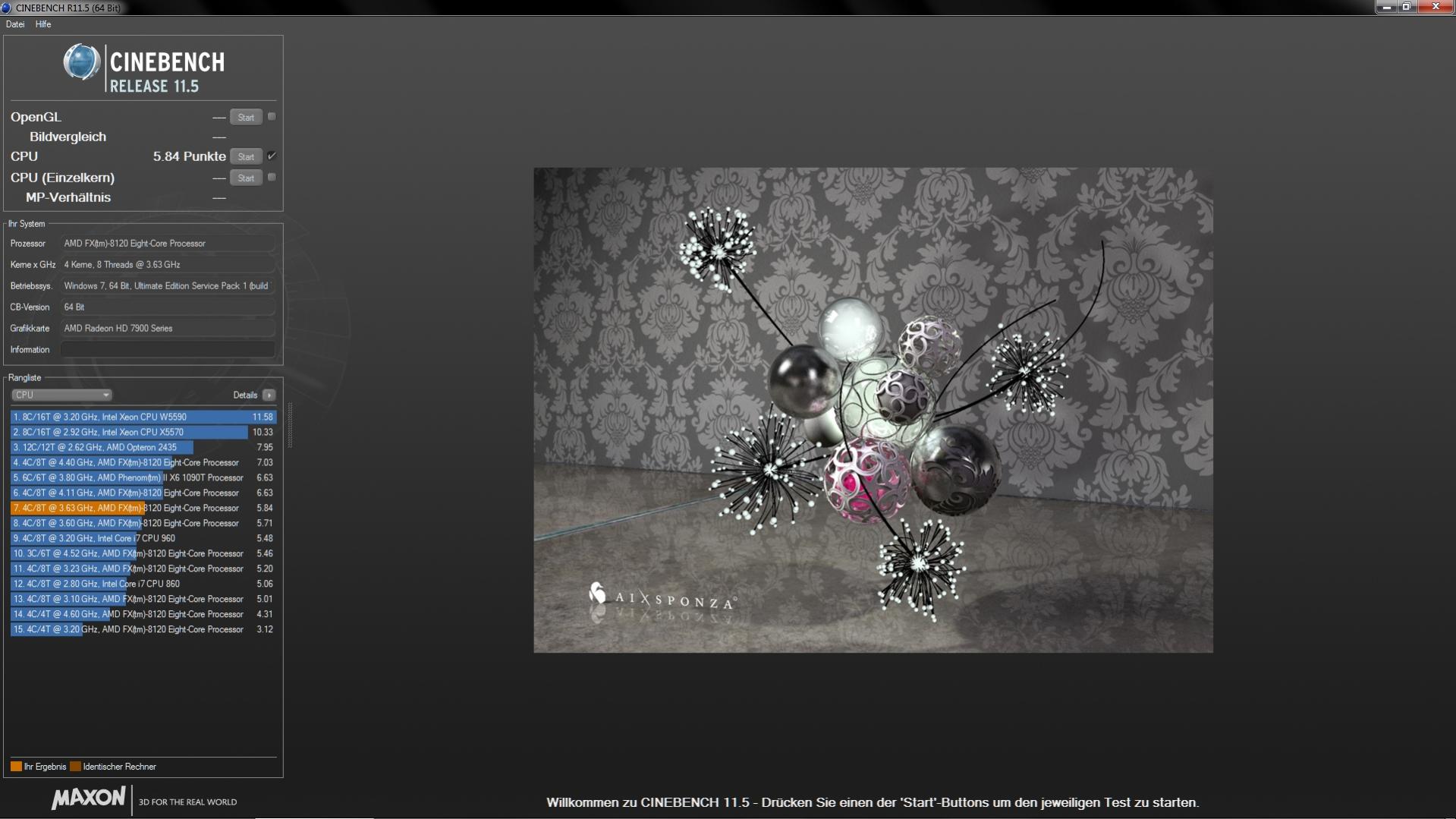1456x819 pixels.
Task: Click the Information input field
Action: click(168, 349)
